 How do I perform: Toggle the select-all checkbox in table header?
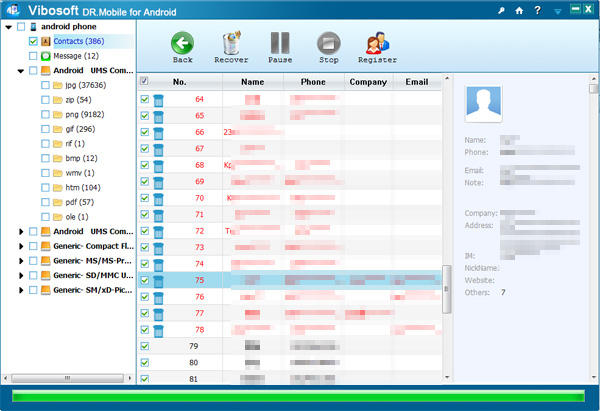[144, 81]
